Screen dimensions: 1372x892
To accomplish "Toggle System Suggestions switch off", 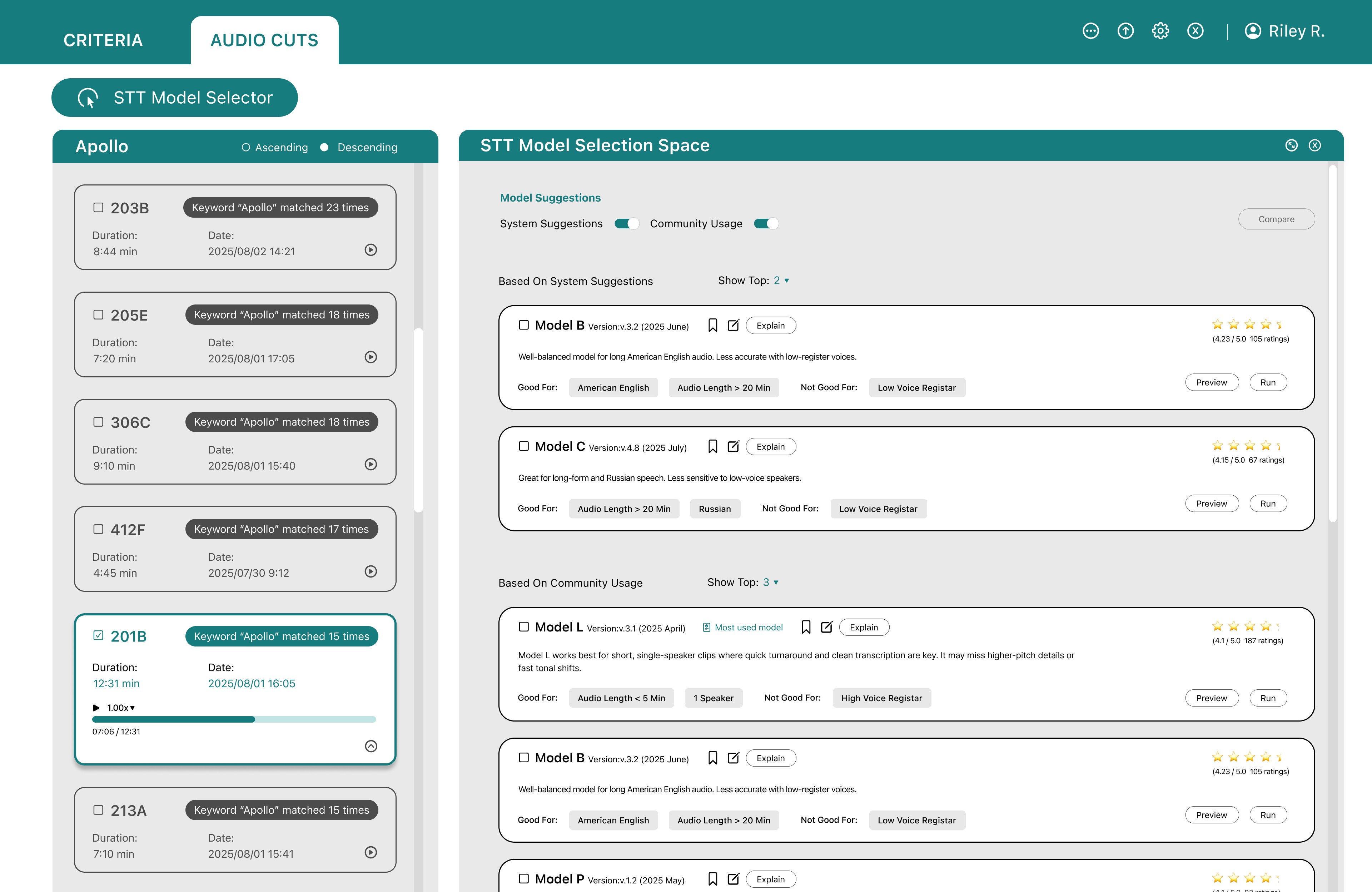I will (x=627, y=224).
